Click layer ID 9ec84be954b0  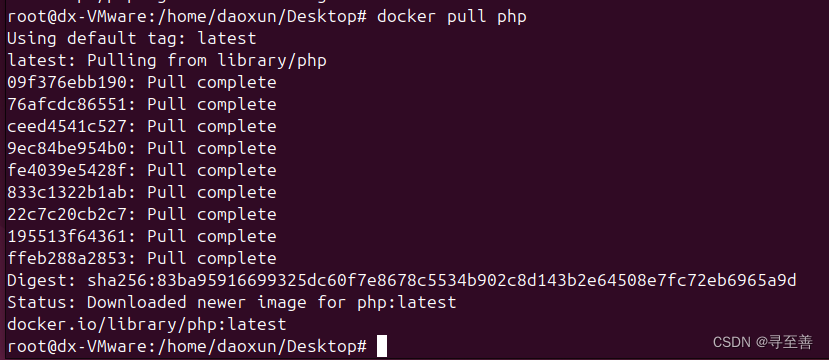(67, 149)
